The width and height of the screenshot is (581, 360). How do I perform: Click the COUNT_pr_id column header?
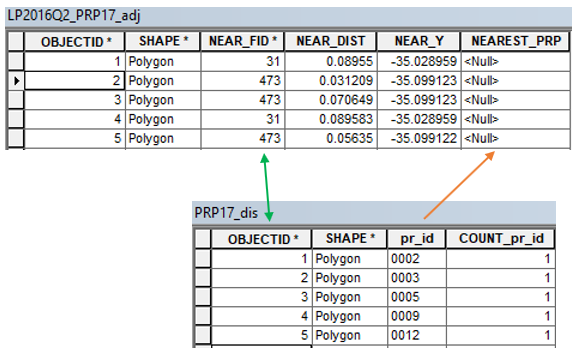(x=501, y=239)
